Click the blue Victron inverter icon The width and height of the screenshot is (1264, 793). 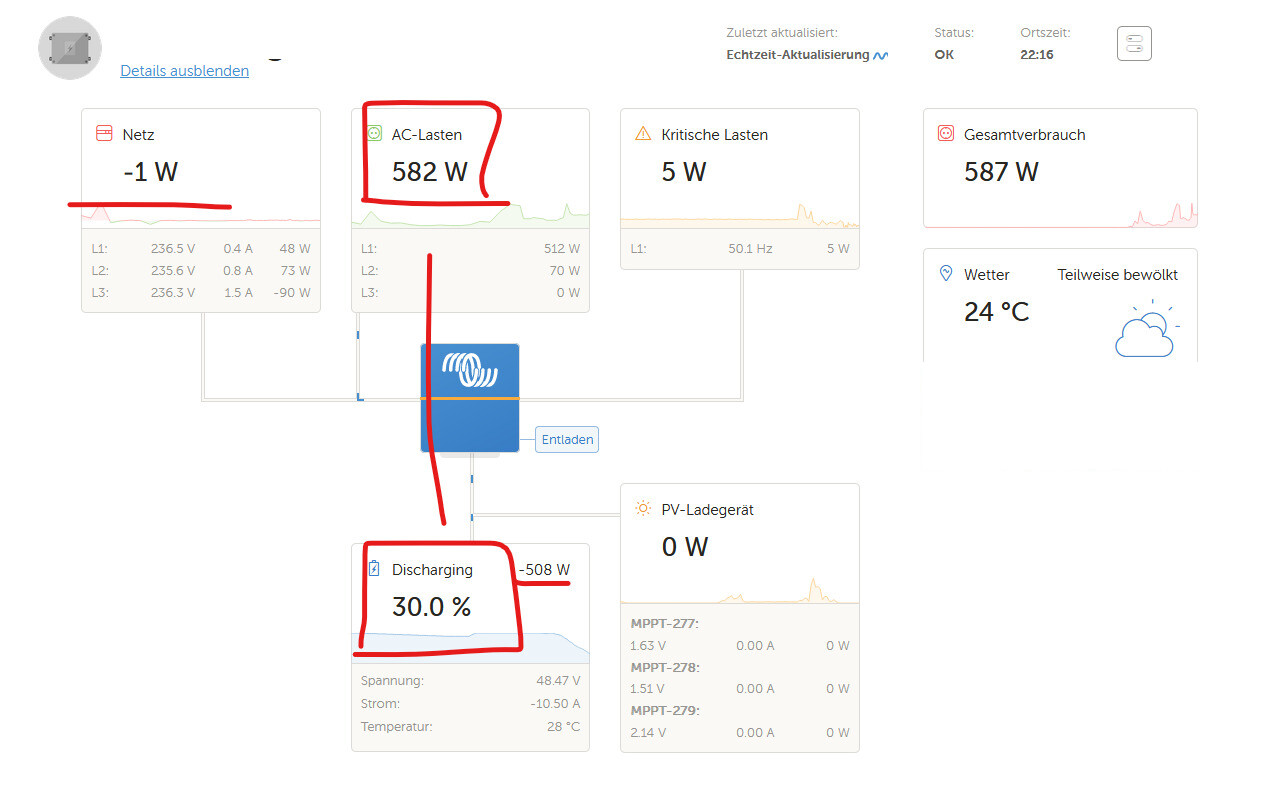click(x=470, y=398)
